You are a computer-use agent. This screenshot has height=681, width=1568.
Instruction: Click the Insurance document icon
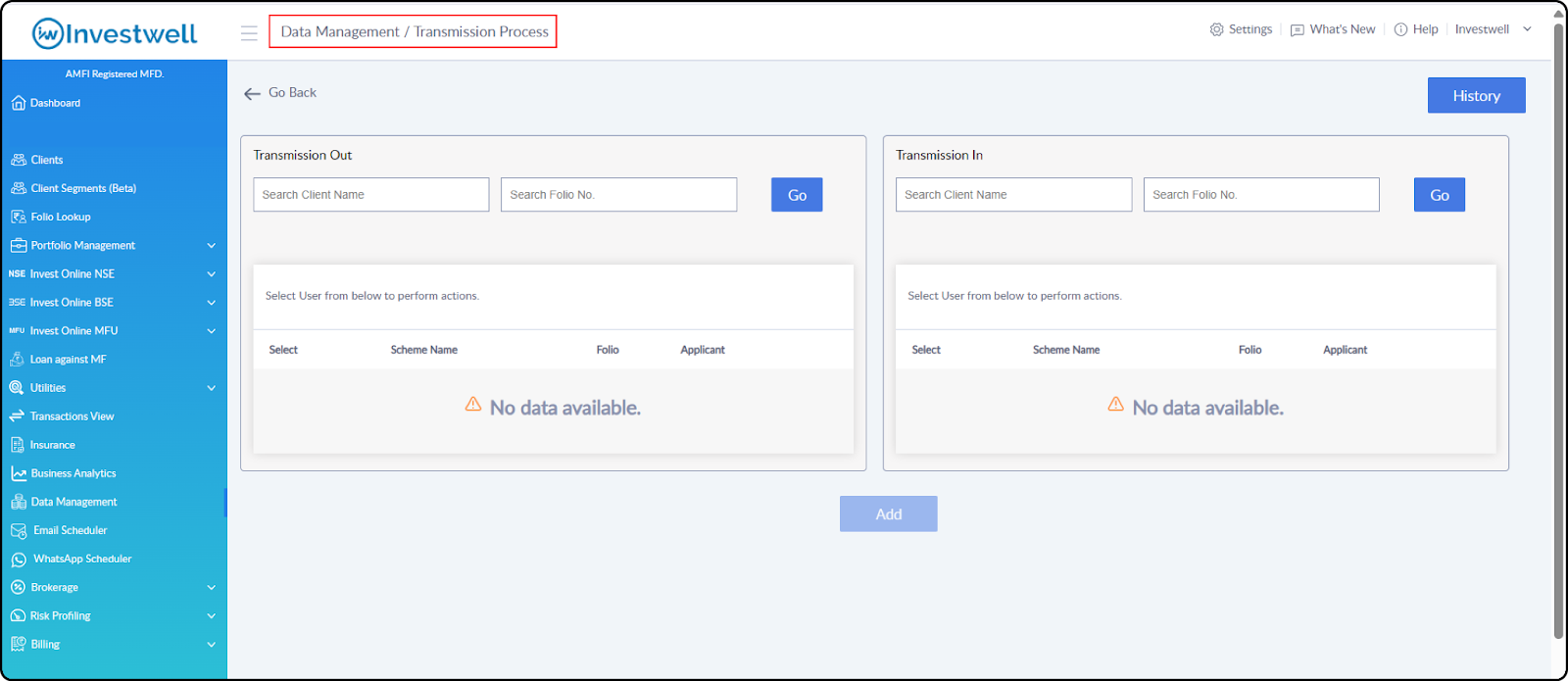[18, 445]
